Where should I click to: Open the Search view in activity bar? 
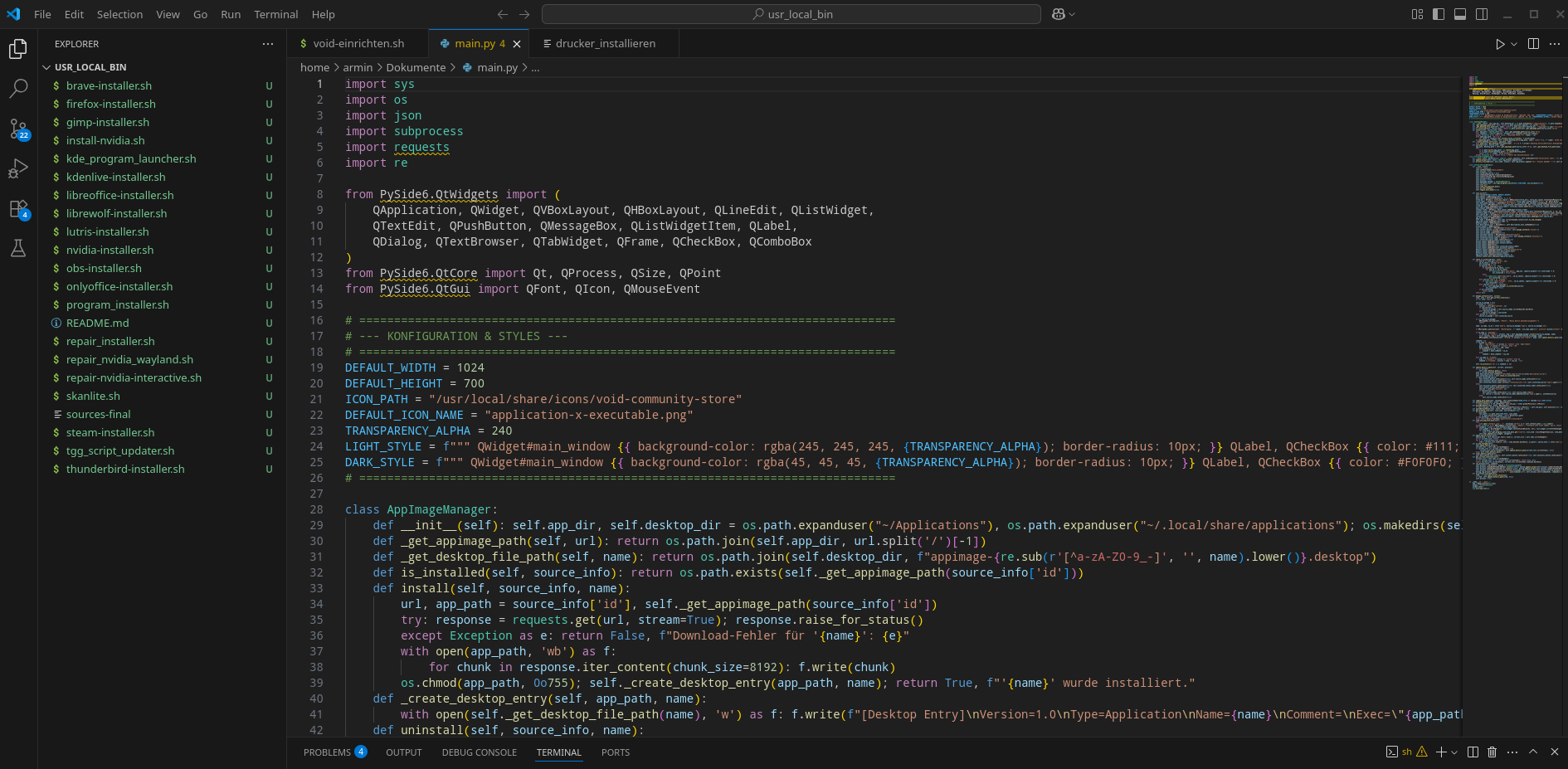(18, 89)
